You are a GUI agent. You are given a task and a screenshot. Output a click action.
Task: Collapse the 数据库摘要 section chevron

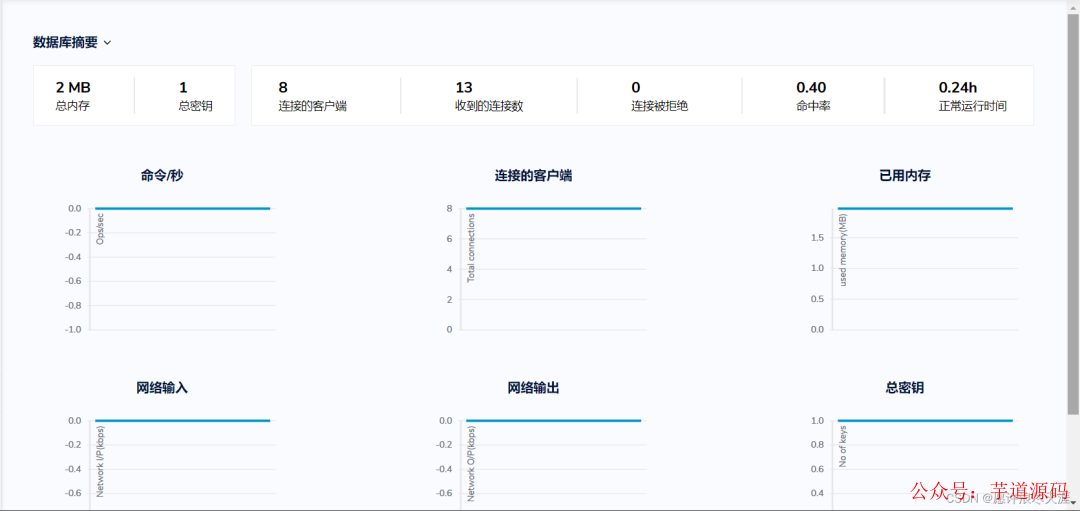click(107, 43)
